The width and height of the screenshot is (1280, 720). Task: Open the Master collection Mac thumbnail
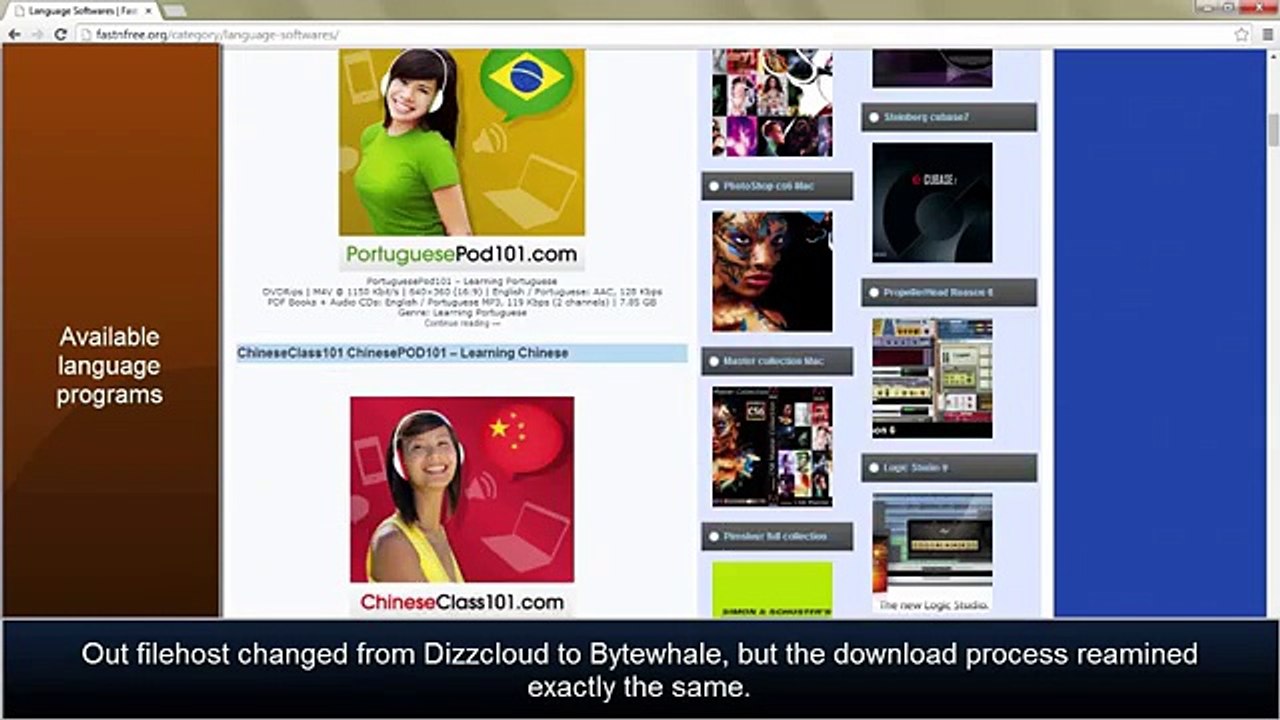tap(772, 446)
